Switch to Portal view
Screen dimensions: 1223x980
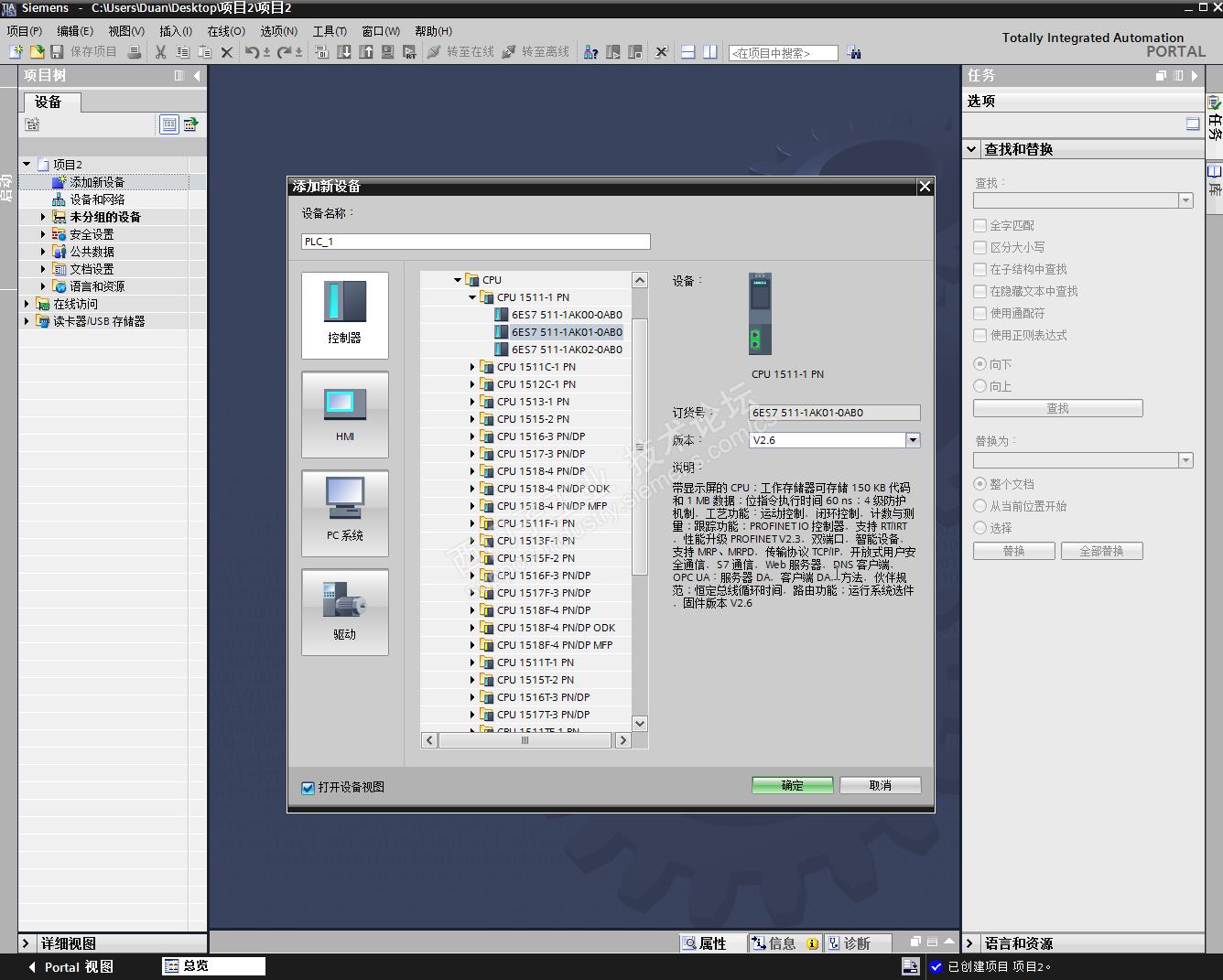click(70, 966)
